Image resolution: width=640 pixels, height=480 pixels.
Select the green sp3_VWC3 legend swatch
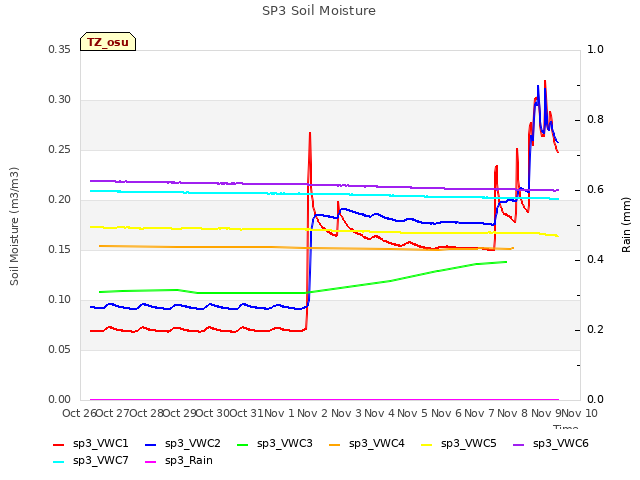tap(242, 444)
